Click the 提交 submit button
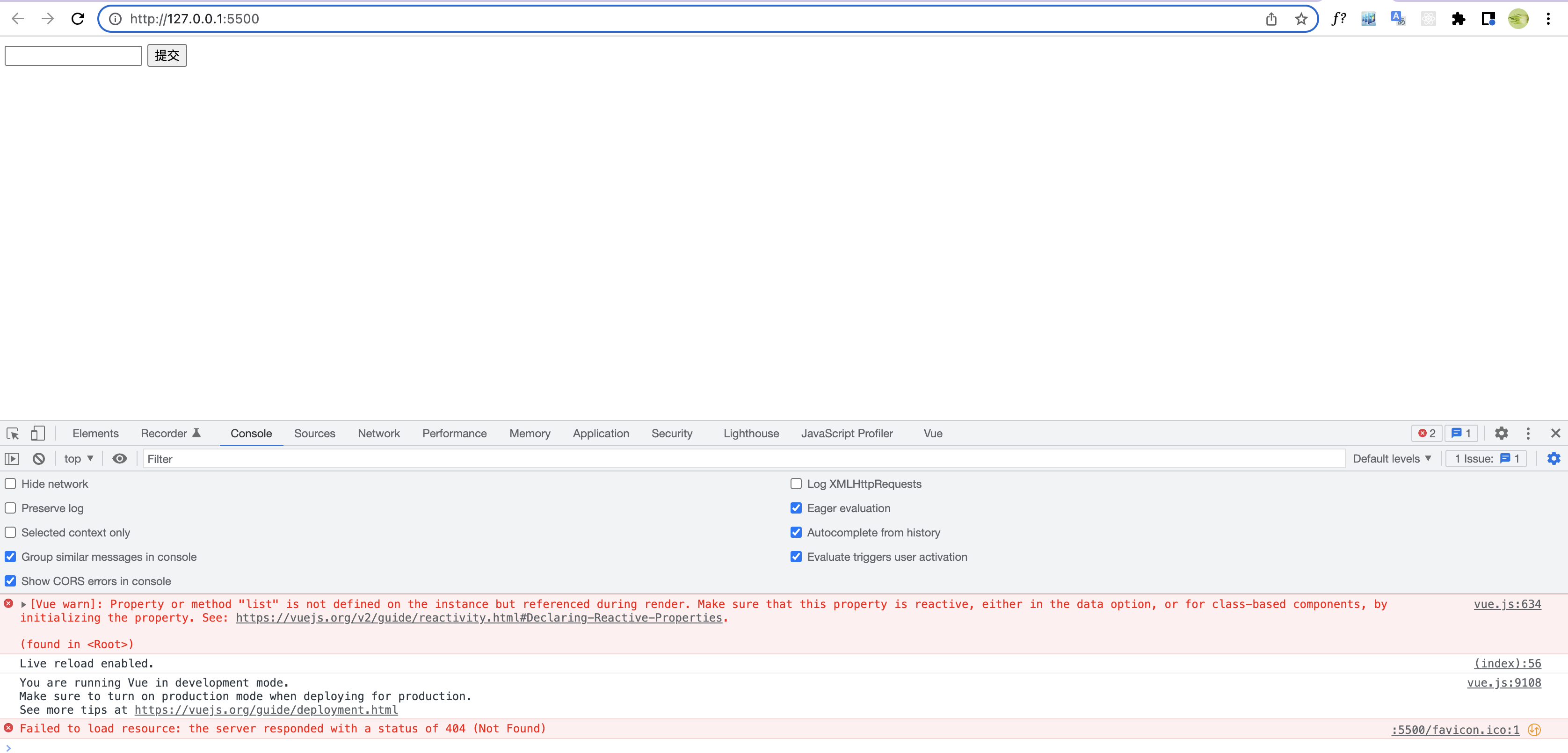This screenshot has height=753, width=1568. [165, 55]
